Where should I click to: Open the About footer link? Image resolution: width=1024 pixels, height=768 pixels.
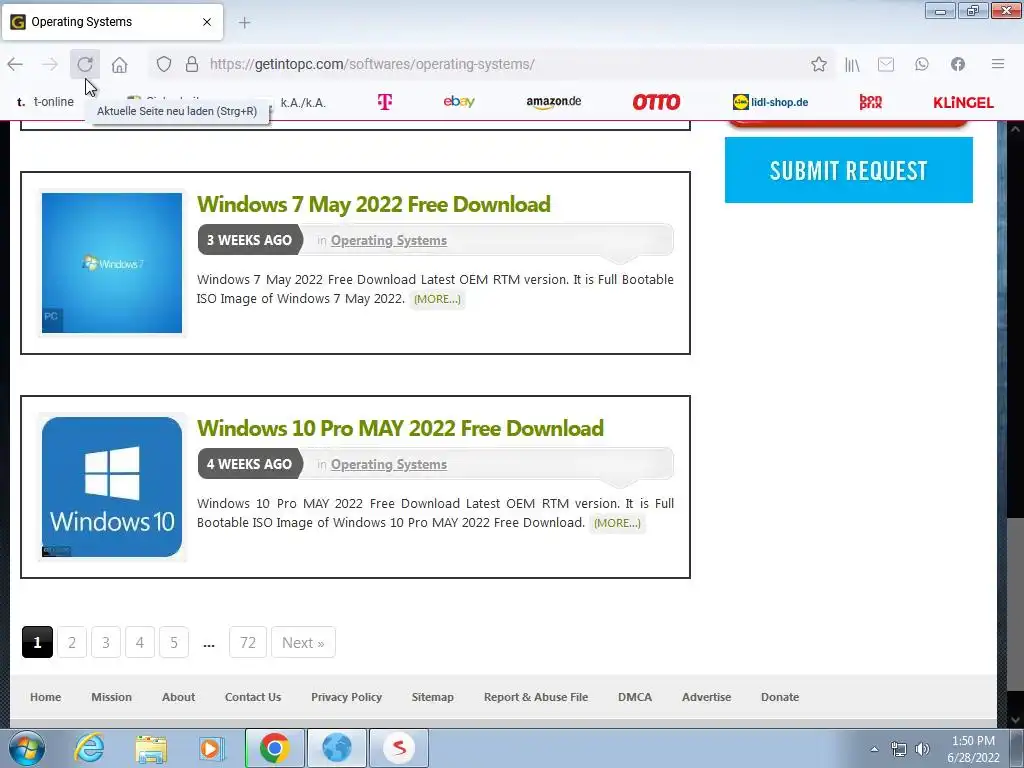[178, 697]
